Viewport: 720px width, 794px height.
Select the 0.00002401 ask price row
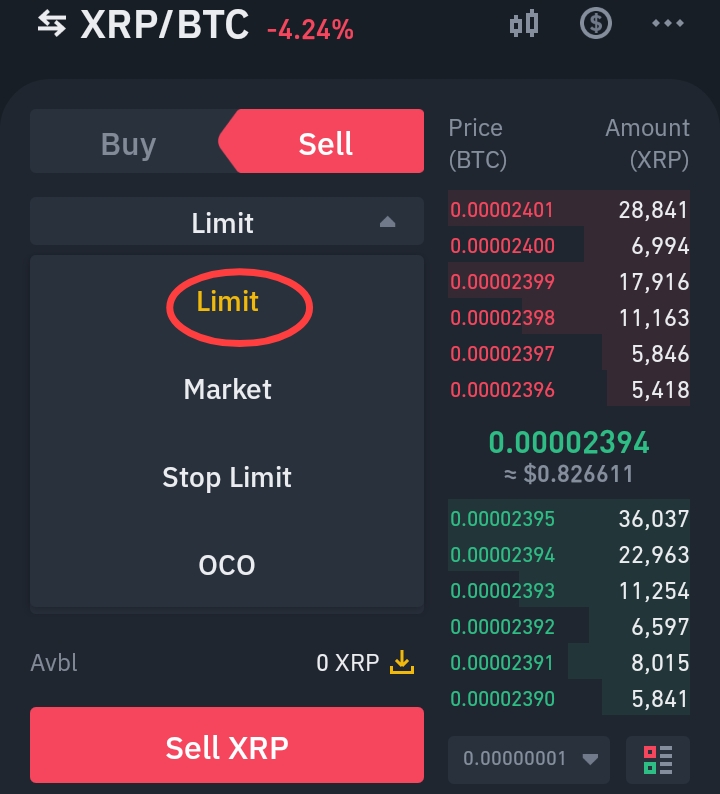pyautogui.click(x=568, y=210)
